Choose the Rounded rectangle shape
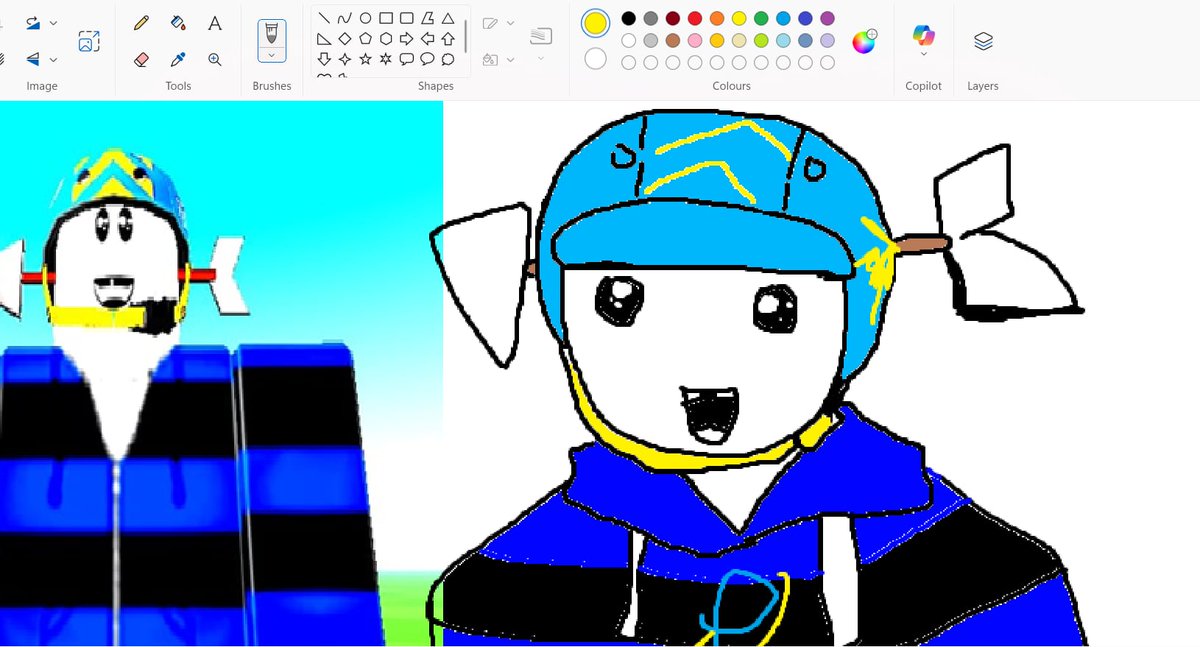The image size is (1200, 647). click(x=407, y=18)
